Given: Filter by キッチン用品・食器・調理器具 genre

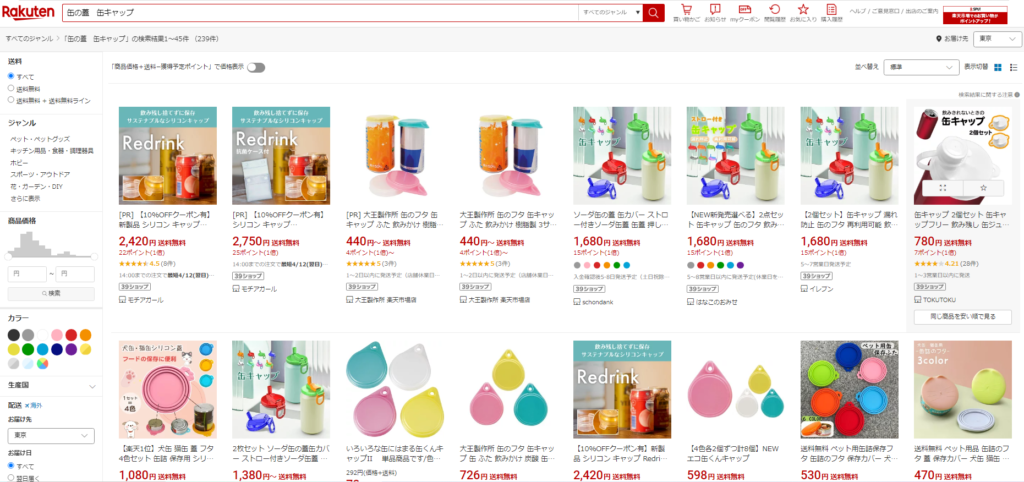Looking at the screenshot, I should tap(52, 151).
